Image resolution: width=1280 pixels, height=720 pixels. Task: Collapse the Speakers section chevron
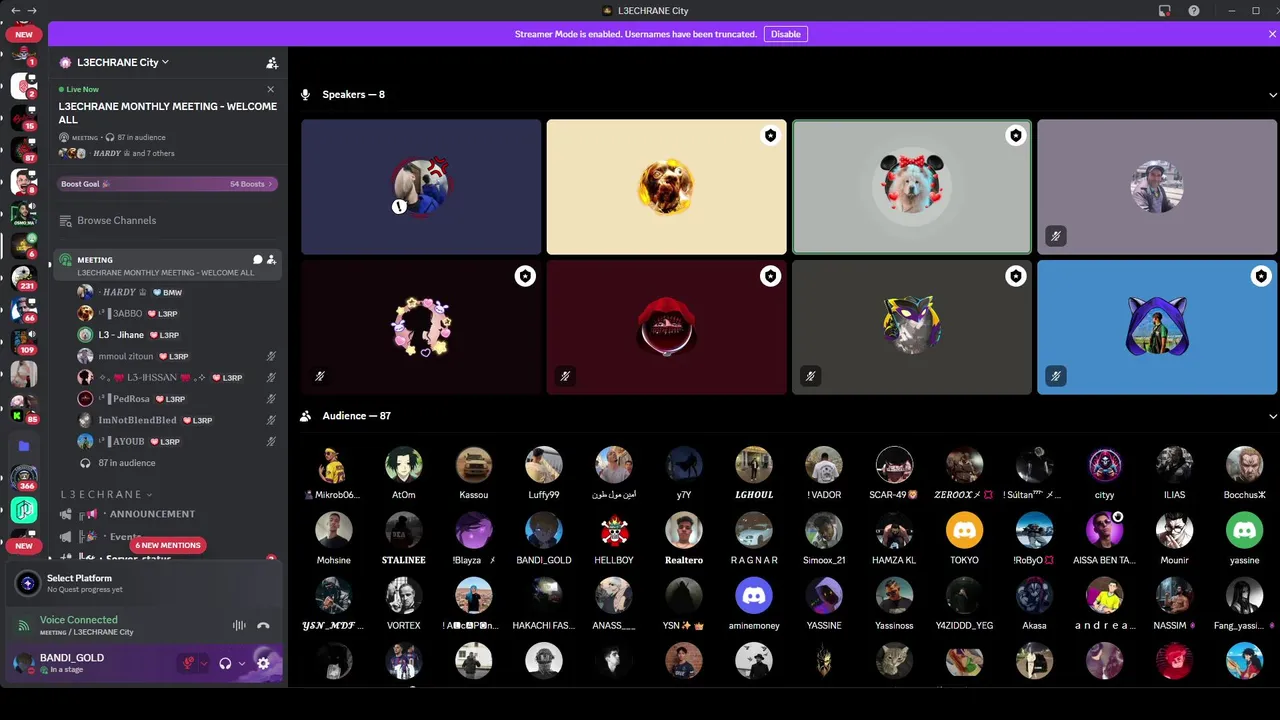[1273, 95]
